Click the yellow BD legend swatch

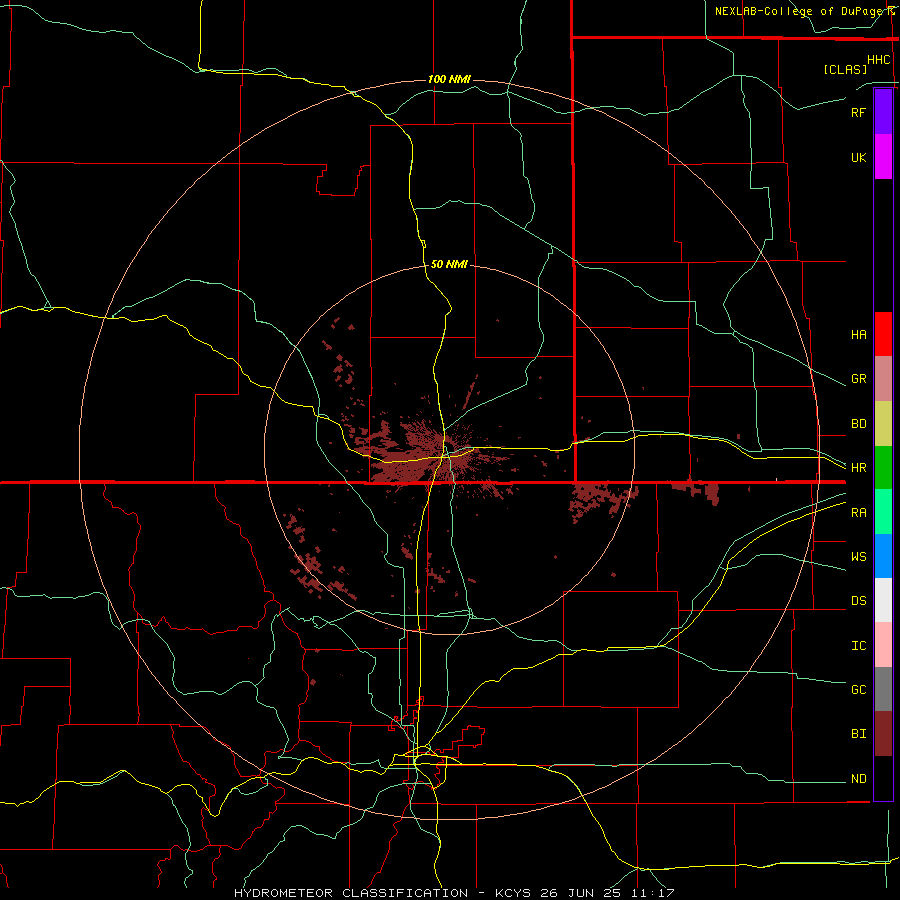[883, 424]
